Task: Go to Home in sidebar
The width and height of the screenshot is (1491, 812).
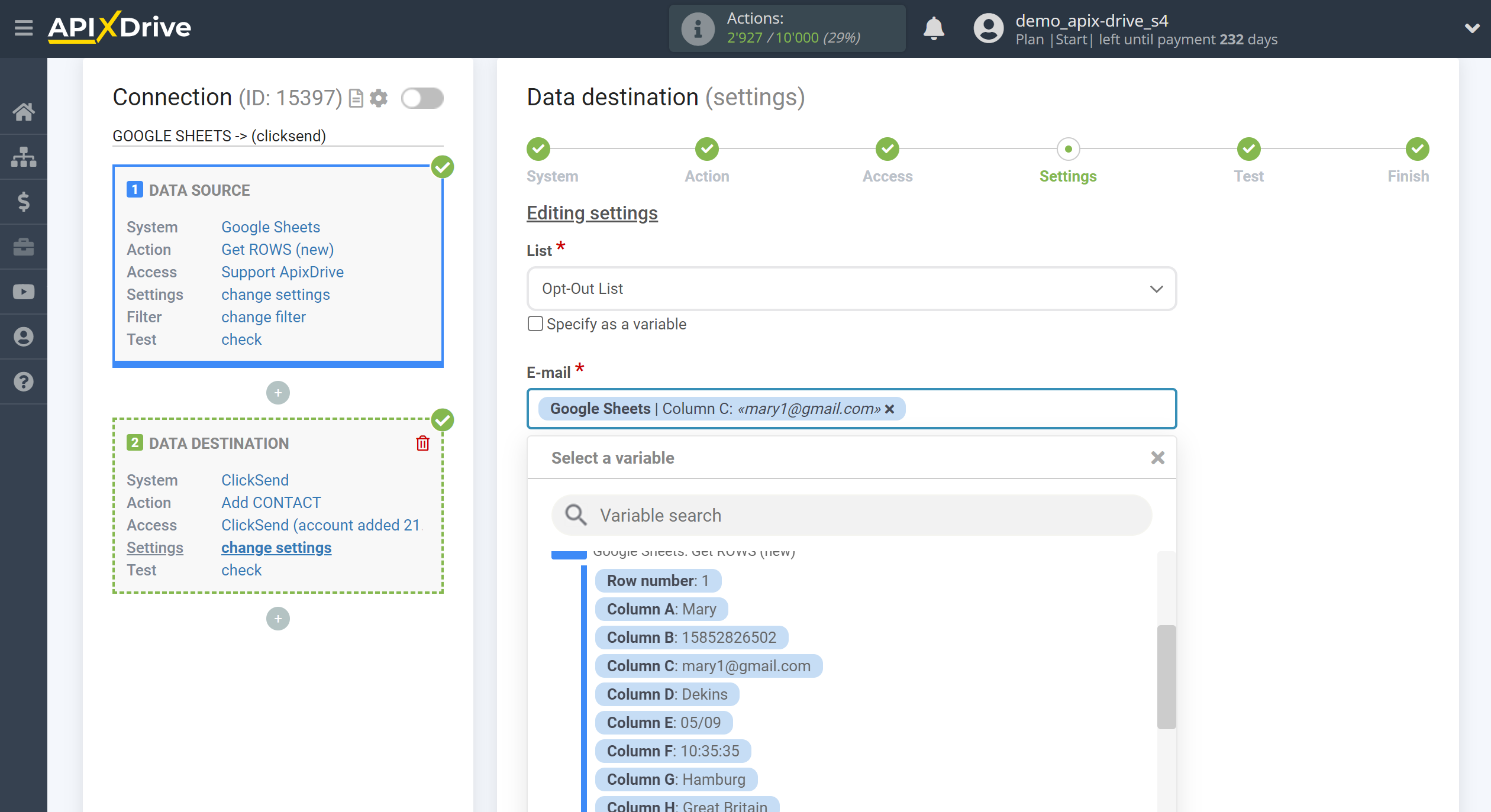Action: (x=24, y=112)
